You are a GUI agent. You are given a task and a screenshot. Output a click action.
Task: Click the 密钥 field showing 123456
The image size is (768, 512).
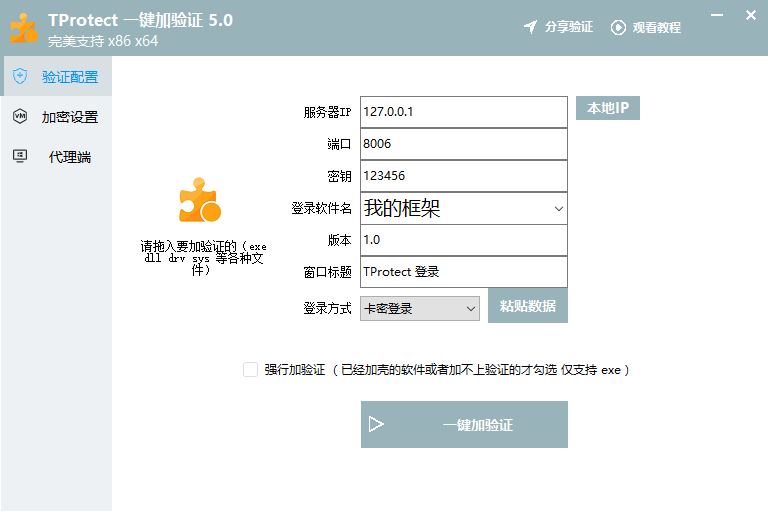(x=464, y=176)
